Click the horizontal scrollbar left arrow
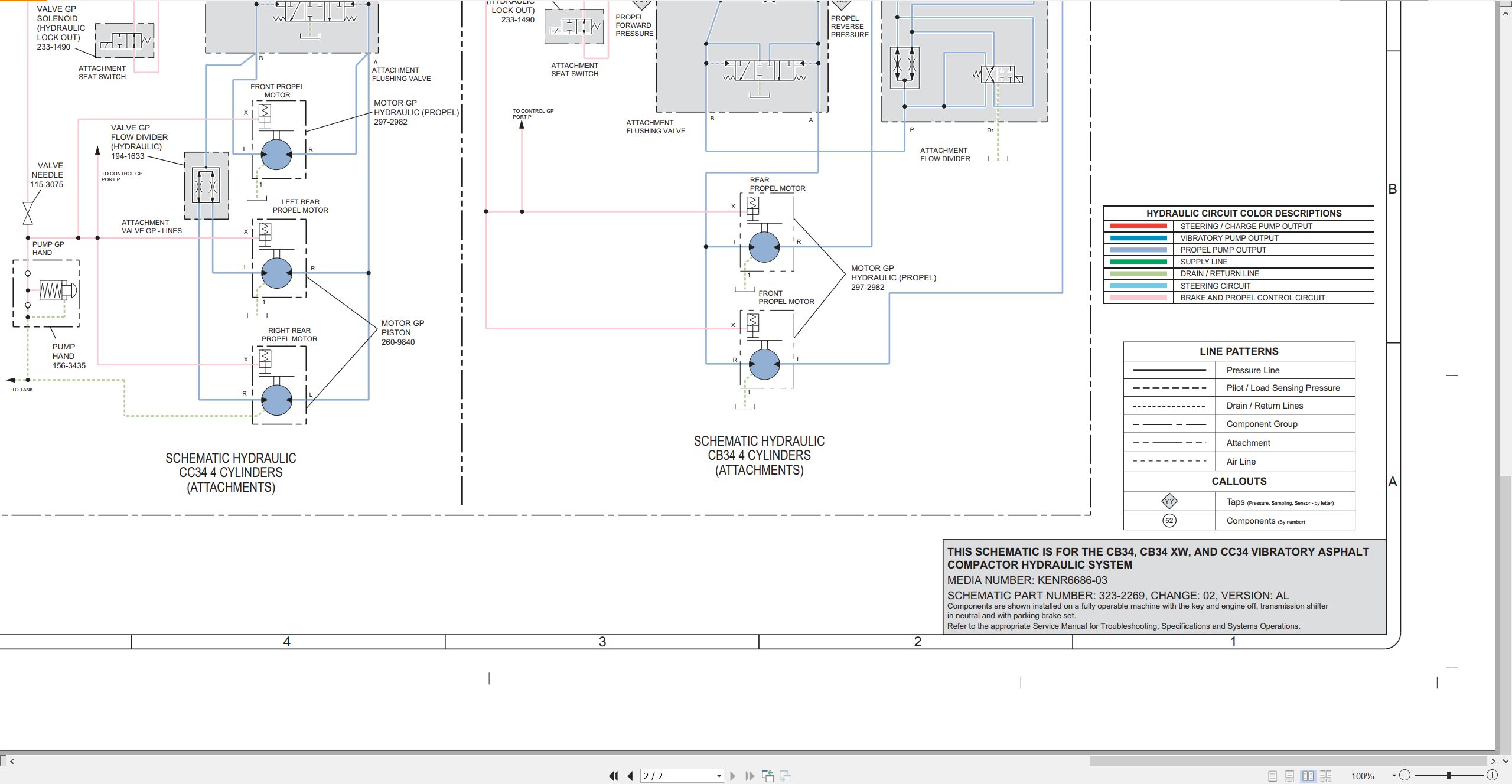The width and height of the screenshot is (1512, 784). pyautogui.click(x=12, y=761)
